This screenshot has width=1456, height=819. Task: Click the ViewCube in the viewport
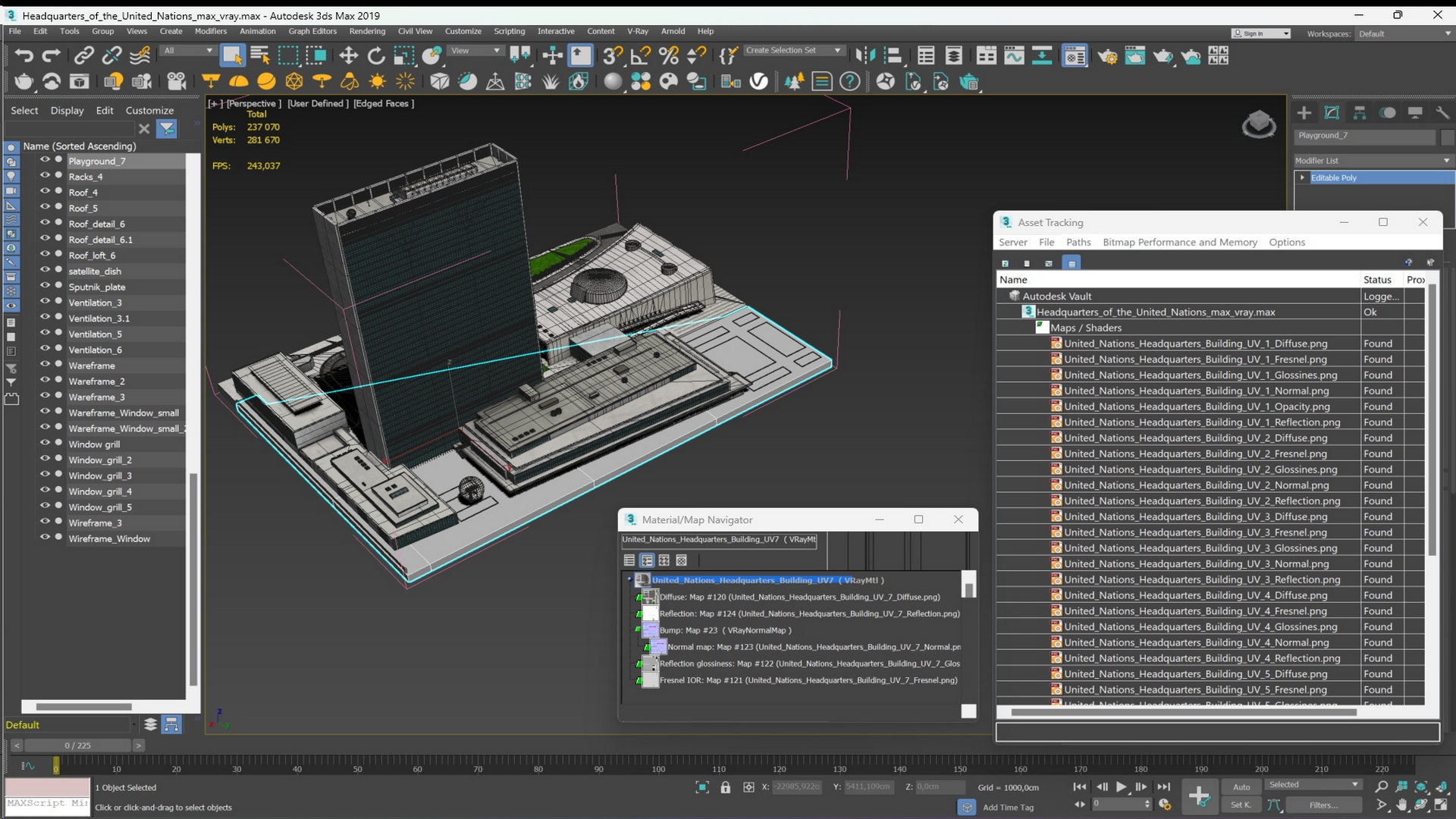(1258, 124)
